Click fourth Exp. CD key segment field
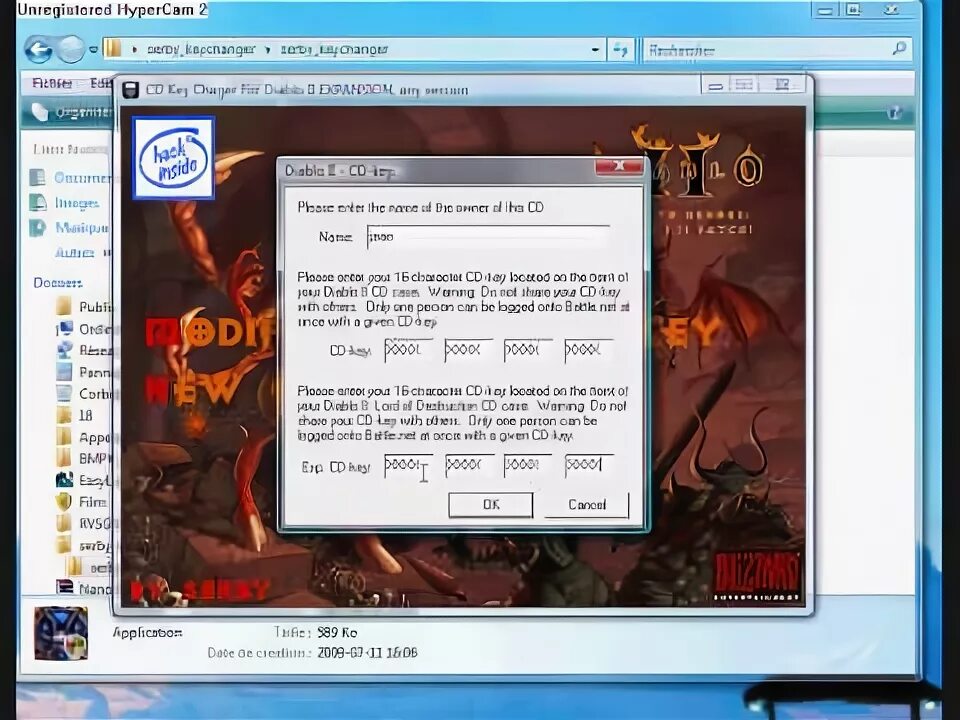 coord(589,465)
